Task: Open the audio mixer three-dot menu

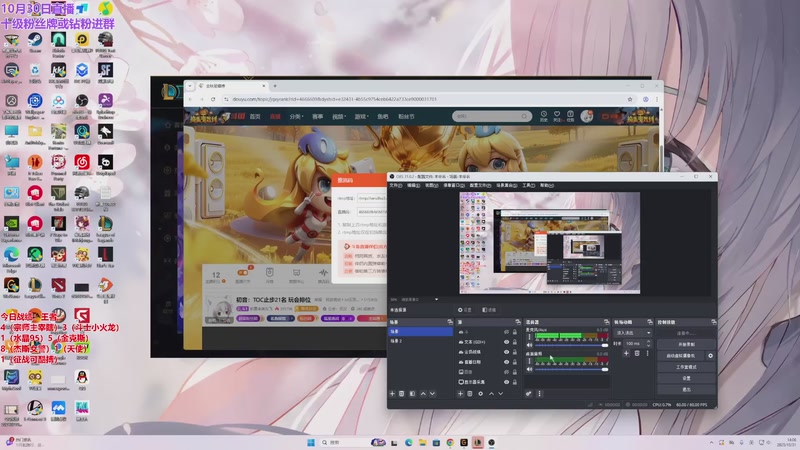Action: pyautogui.click(x=539, y=393)
